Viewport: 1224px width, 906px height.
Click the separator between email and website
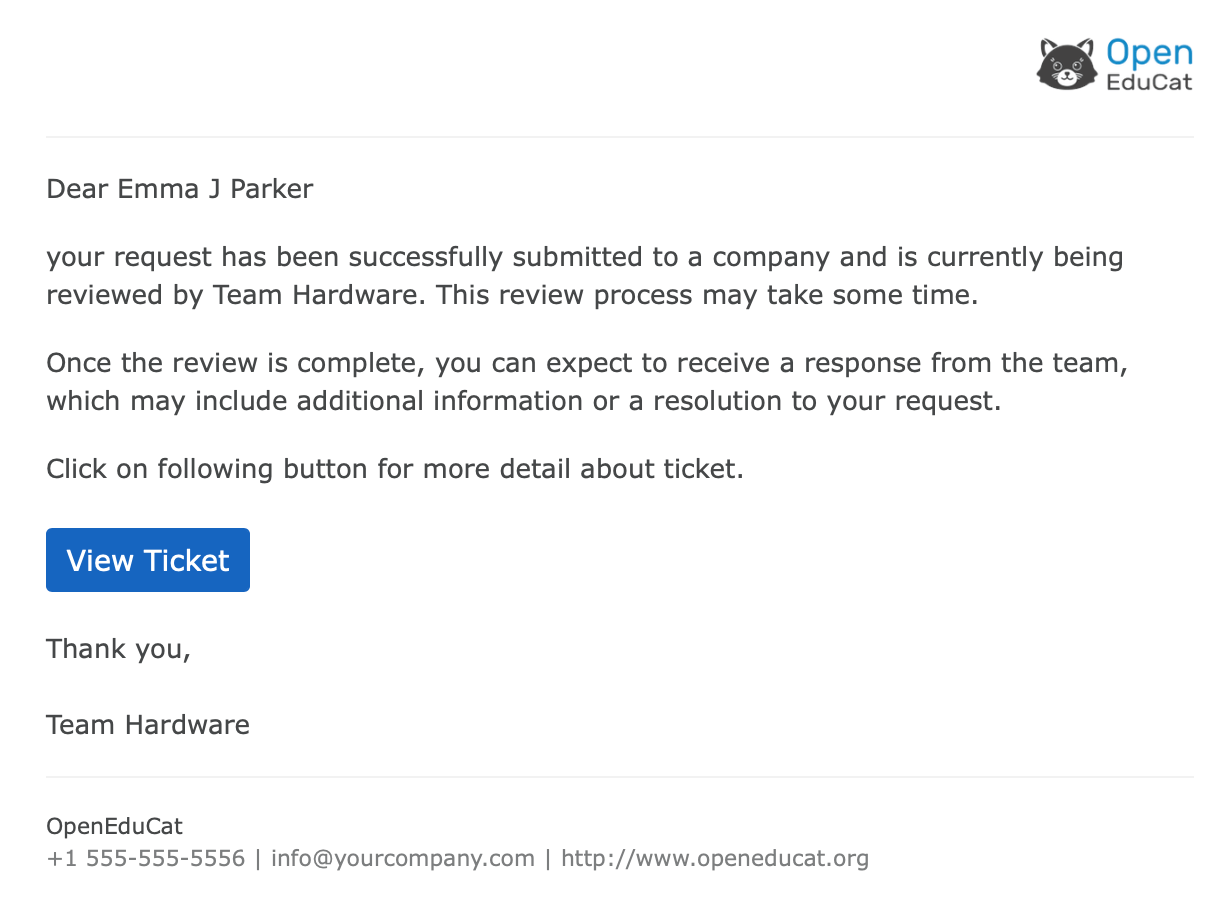click(548, 858)
